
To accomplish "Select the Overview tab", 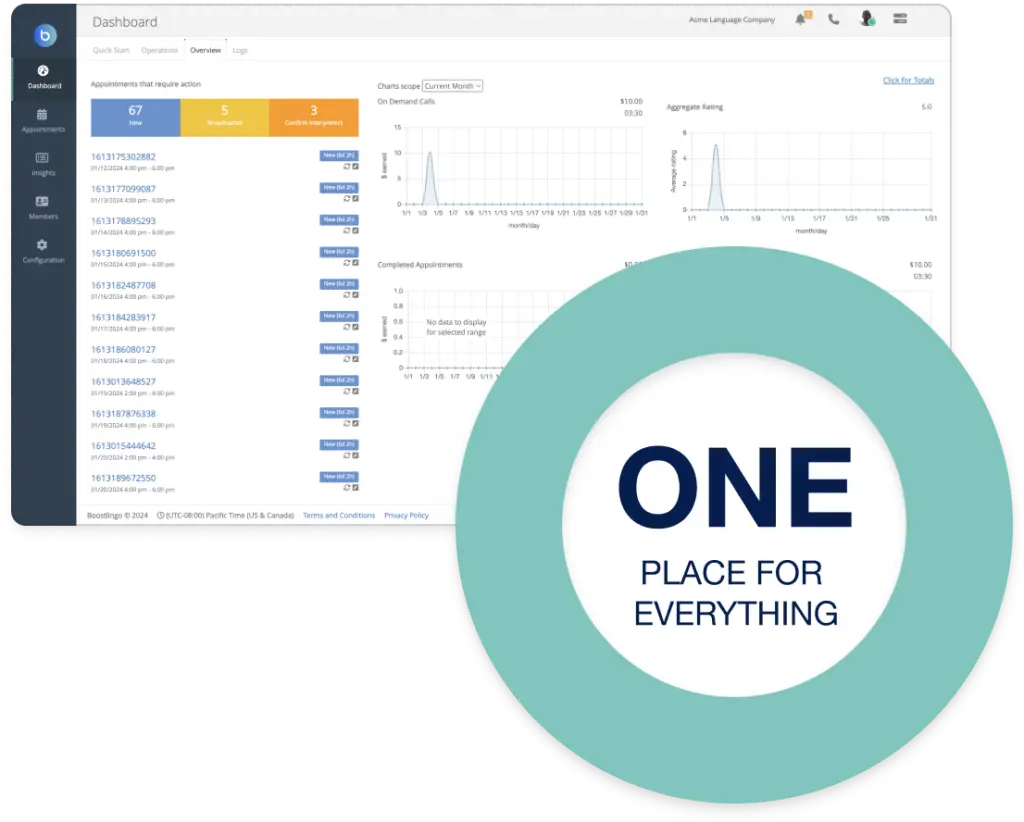I will pyautogui.click(x=206, y=50).
